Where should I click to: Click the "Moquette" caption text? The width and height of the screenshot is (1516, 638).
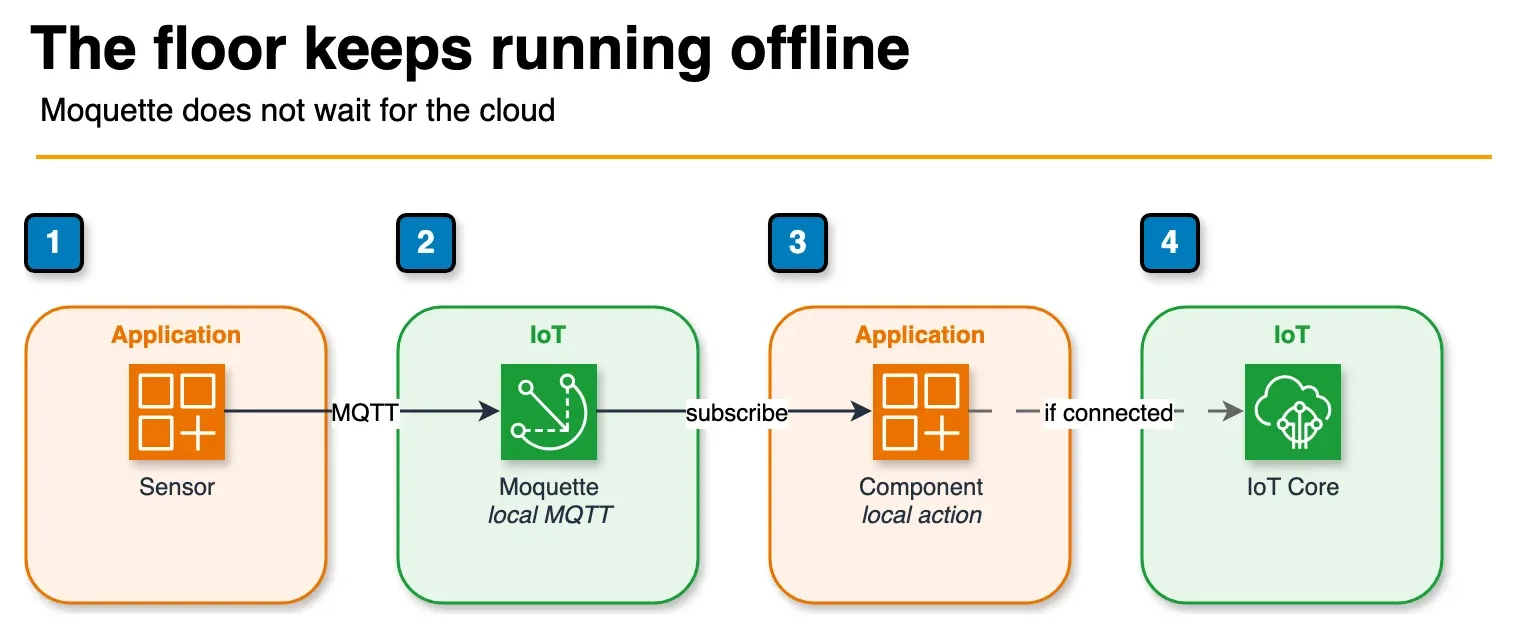(x=549, y=487)
